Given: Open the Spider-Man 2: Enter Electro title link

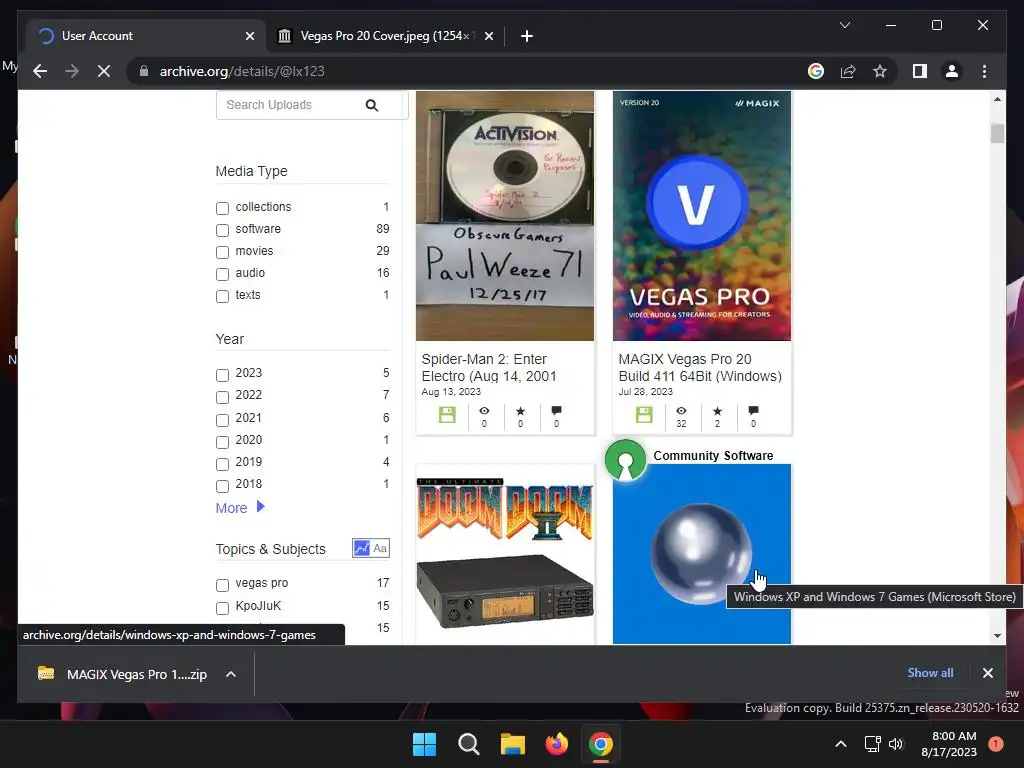Looking at the screenshot, I should tap(489, 368).
